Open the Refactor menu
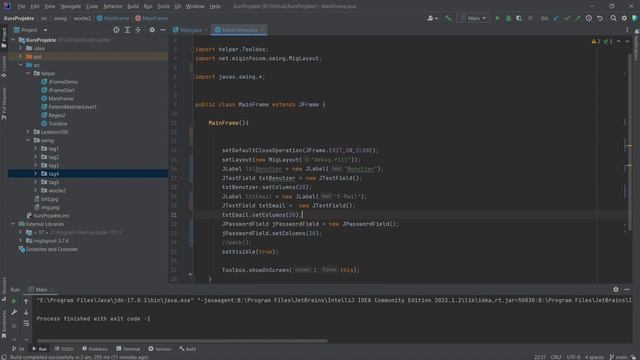640x360 pixels. point(113,6)
